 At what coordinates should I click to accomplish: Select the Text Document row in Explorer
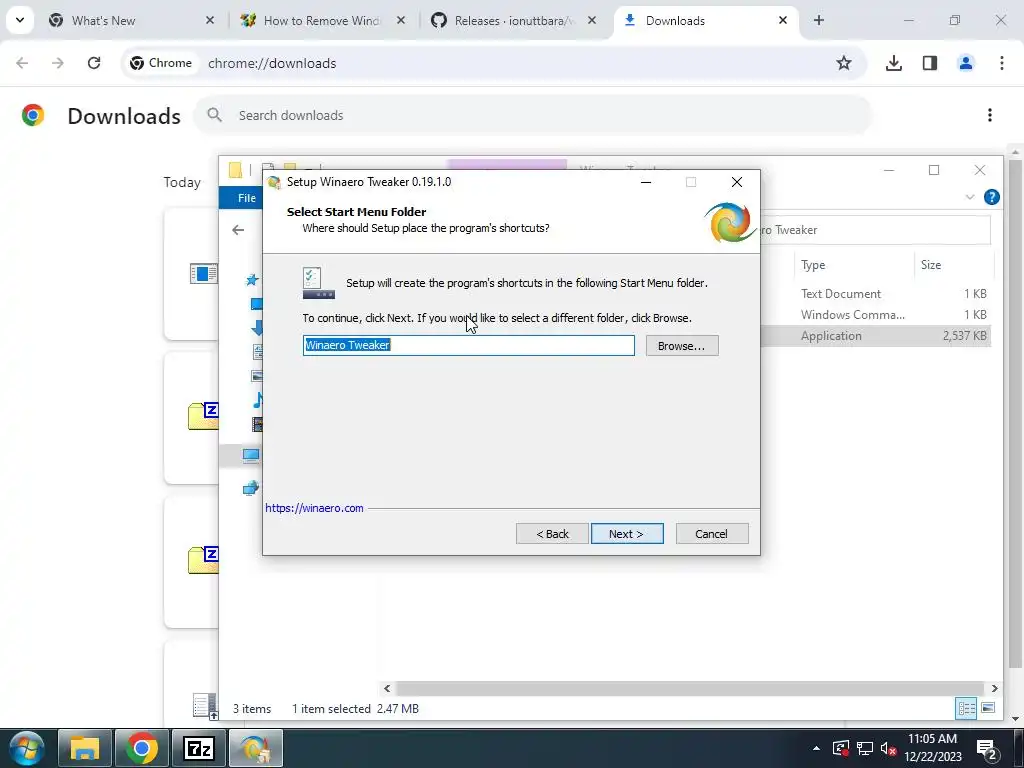click(x=876, y=294)
